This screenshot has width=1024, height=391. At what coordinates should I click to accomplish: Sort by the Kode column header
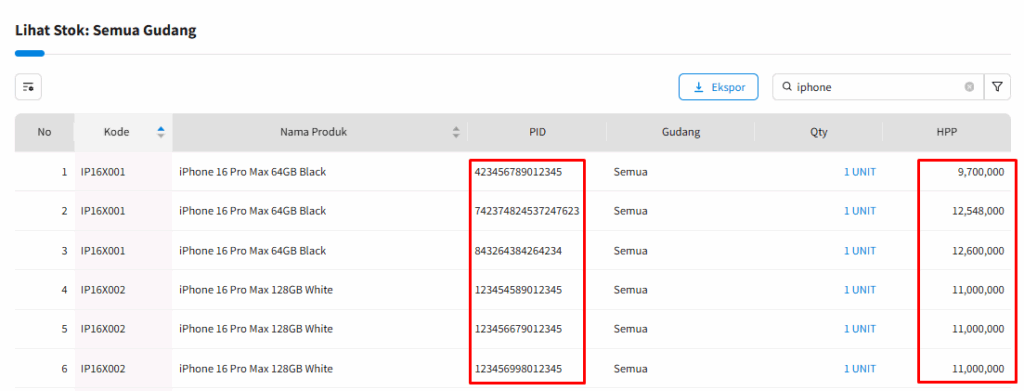click(123, 132)
